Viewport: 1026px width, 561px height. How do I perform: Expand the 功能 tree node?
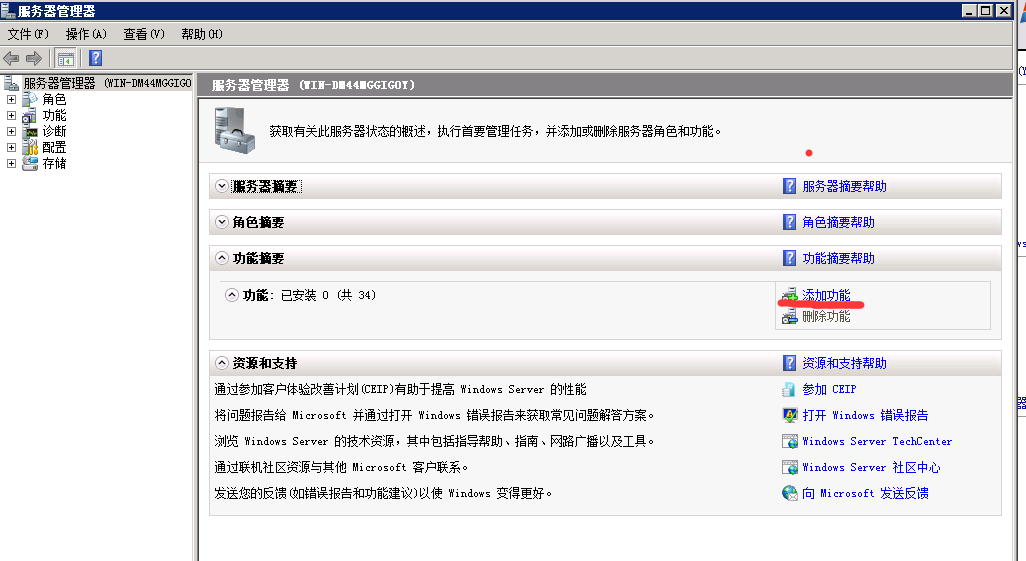[11, 116]
